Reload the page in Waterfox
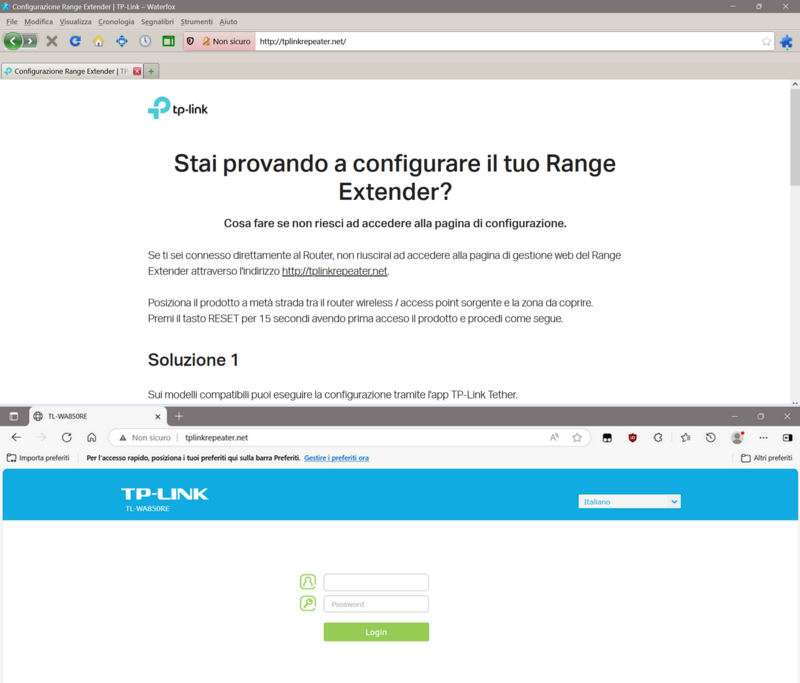Screen dimensions: 800x683 (x=75, y=41)
